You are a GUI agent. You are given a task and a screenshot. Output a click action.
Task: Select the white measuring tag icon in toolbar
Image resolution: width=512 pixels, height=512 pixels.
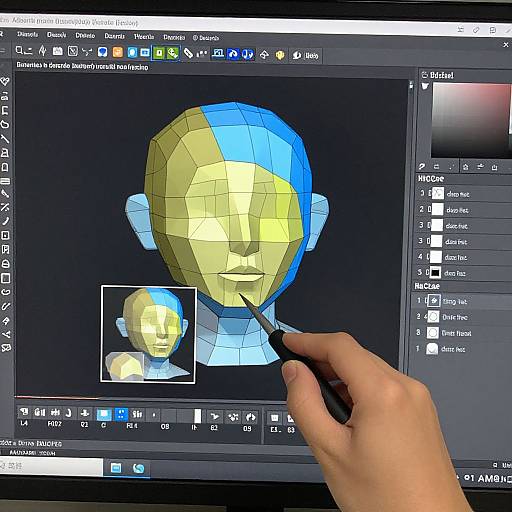coord(188,53)
